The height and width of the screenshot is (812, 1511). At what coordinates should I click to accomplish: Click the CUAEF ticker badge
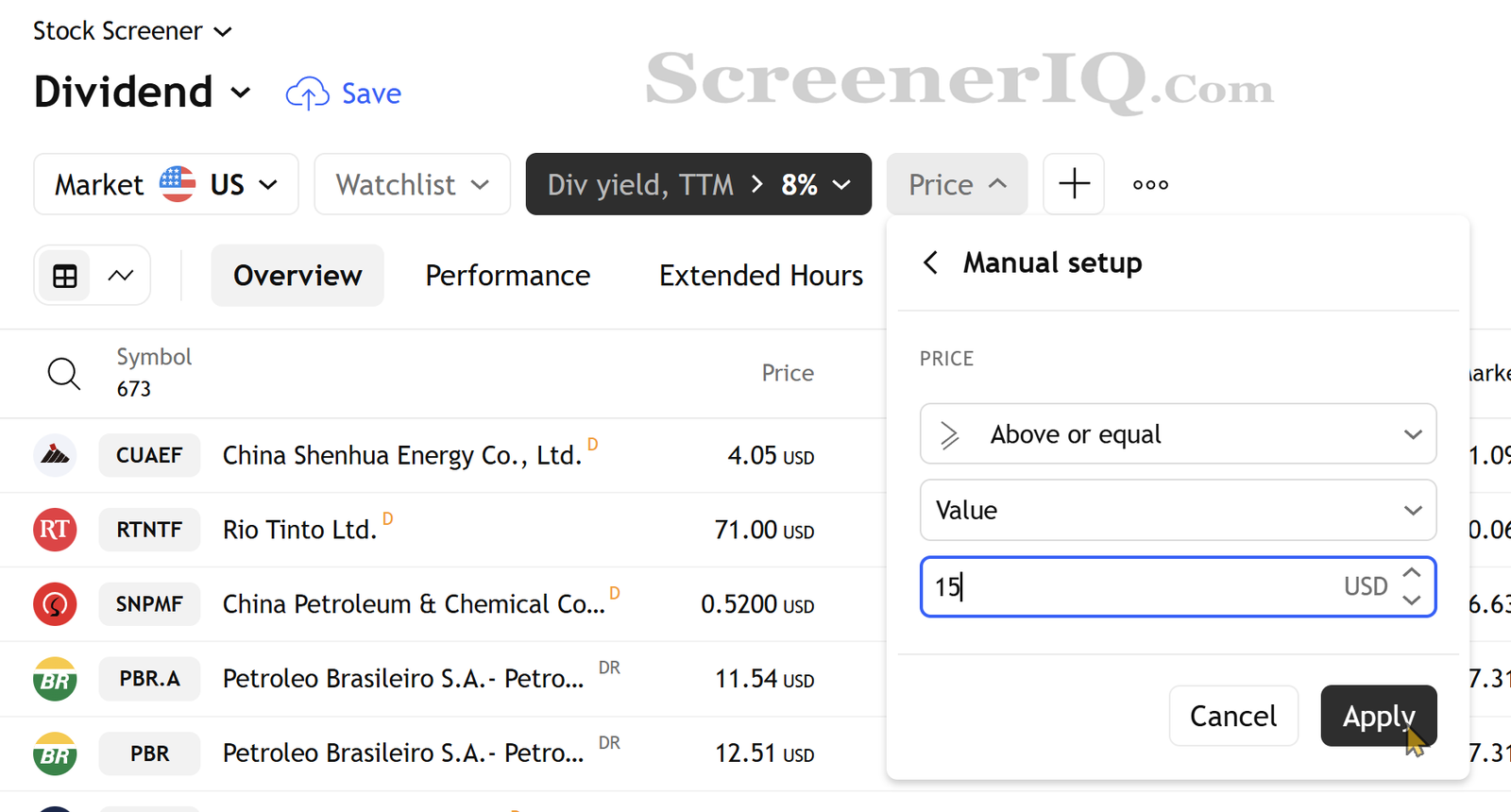point(149,455)
